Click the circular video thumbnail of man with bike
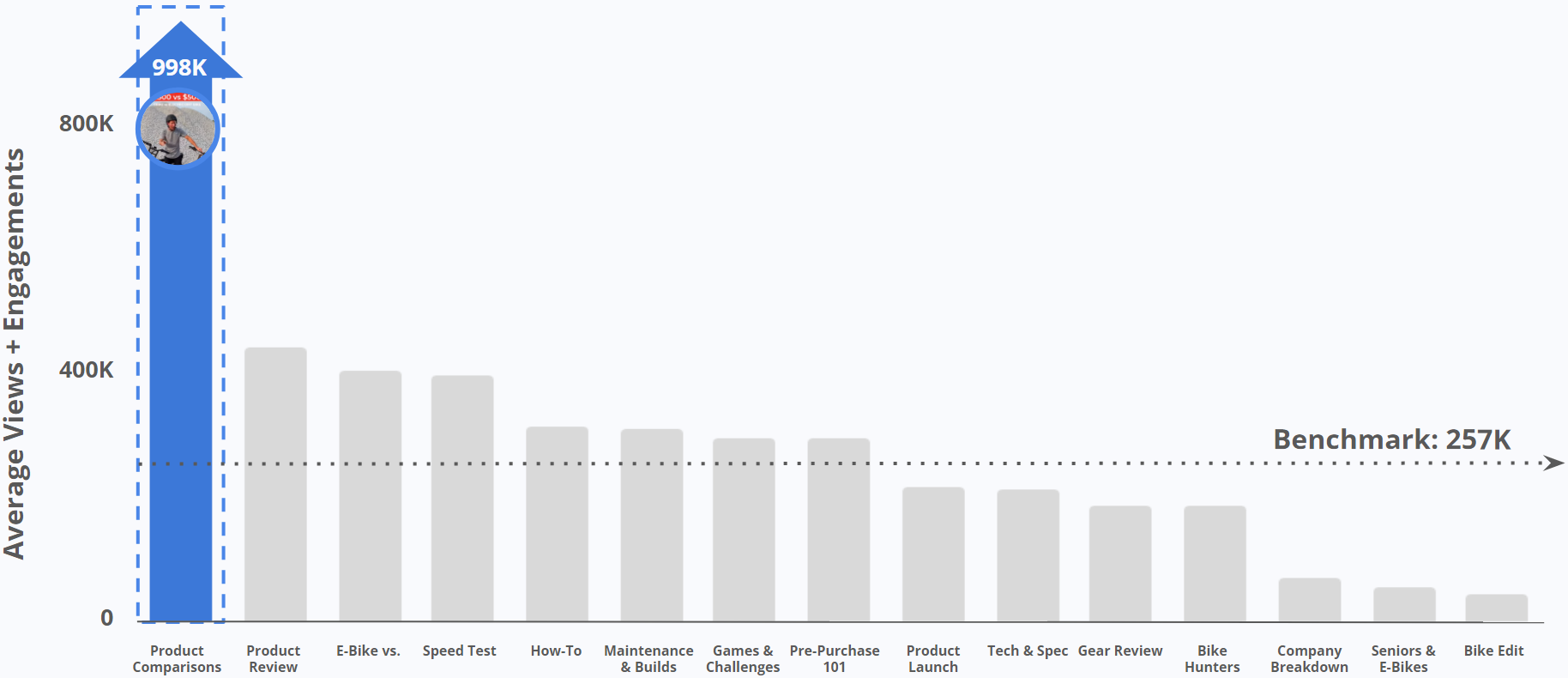The image size is (1568, 678). click(x=178, y=129)
